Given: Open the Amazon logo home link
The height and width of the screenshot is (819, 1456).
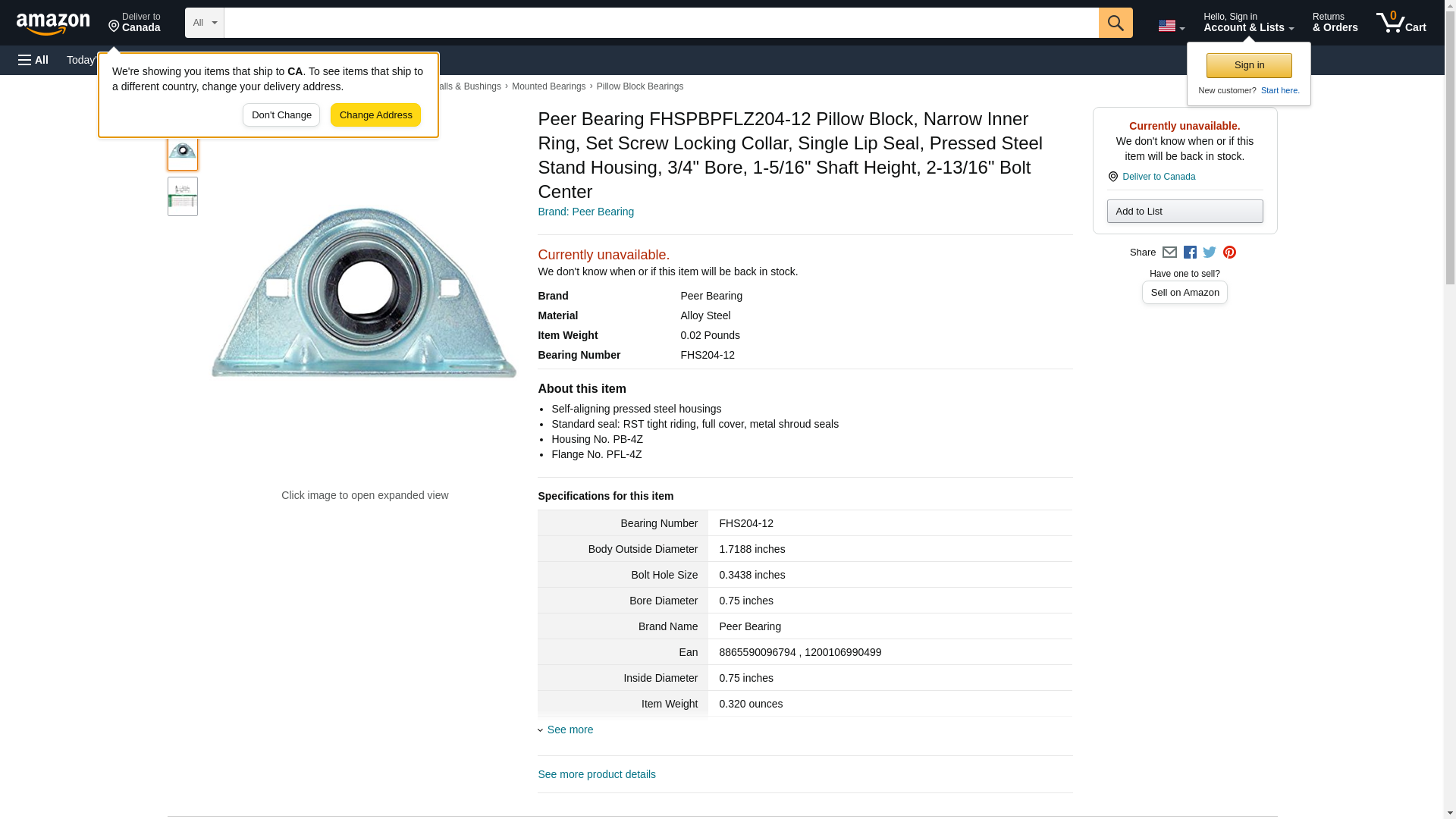Looking at the screenshot, I should pos(53,24).
